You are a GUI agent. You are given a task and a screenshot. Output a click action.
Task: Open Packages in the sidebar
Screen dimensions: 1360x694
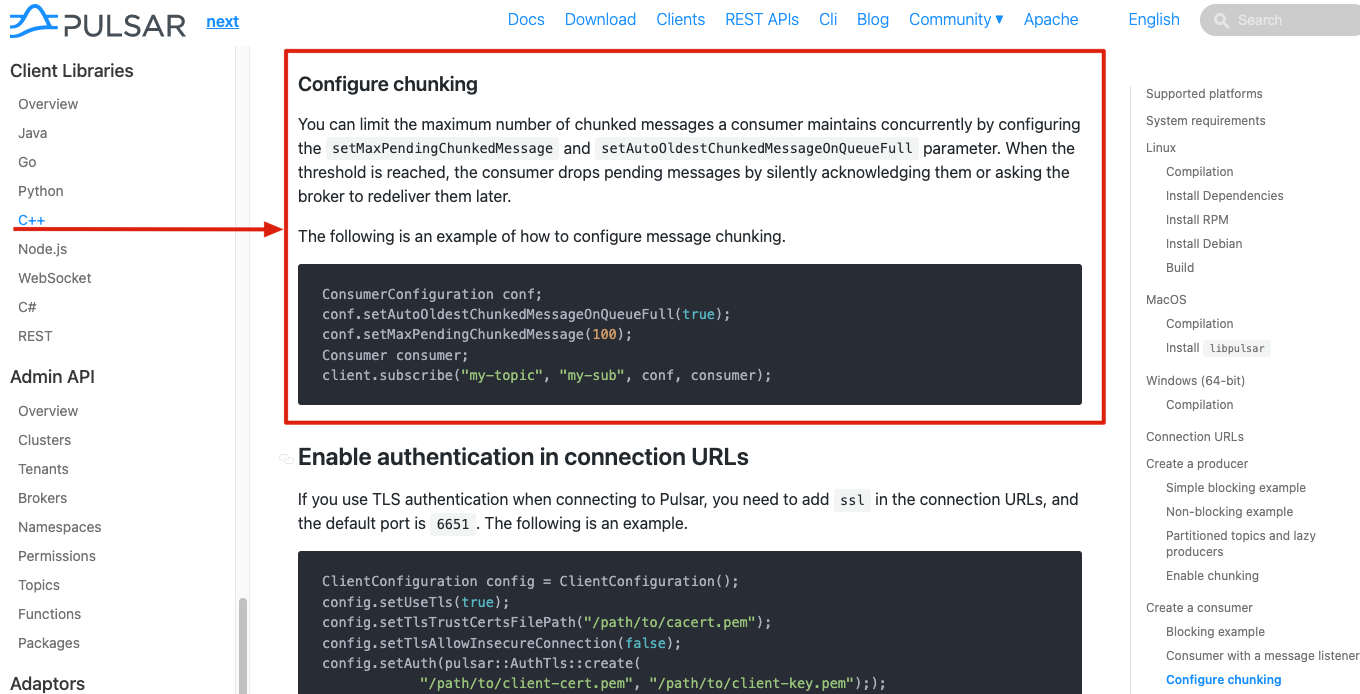[x=49, y=643]
